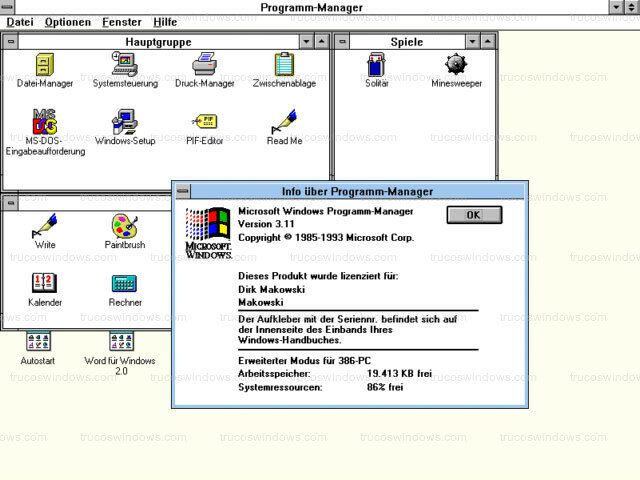Click the Rechner calculator icon
640x480 pixels.
click(124, 283)
